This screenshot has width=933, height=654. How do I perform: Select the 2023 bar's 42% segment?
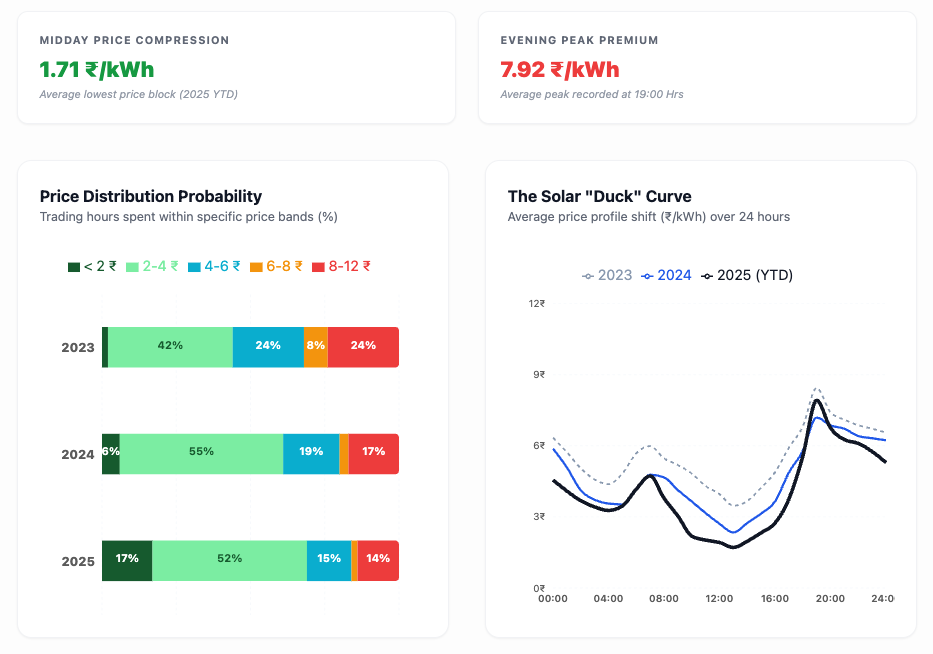170,347
